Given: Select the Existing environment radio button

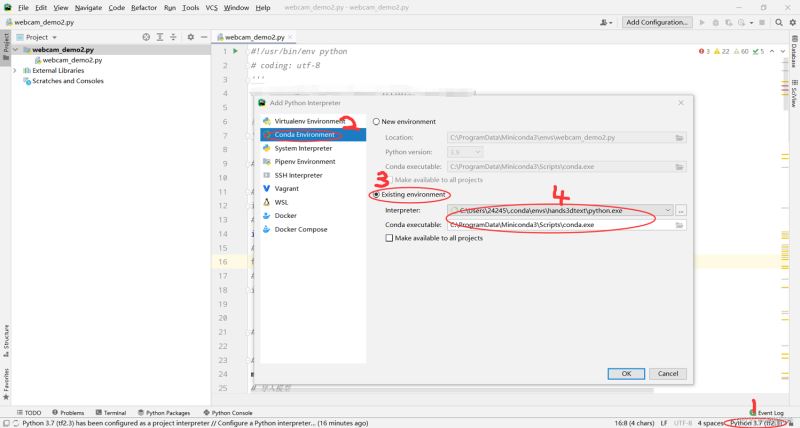Looking at the screenshot, I should (x=376, y=194).
